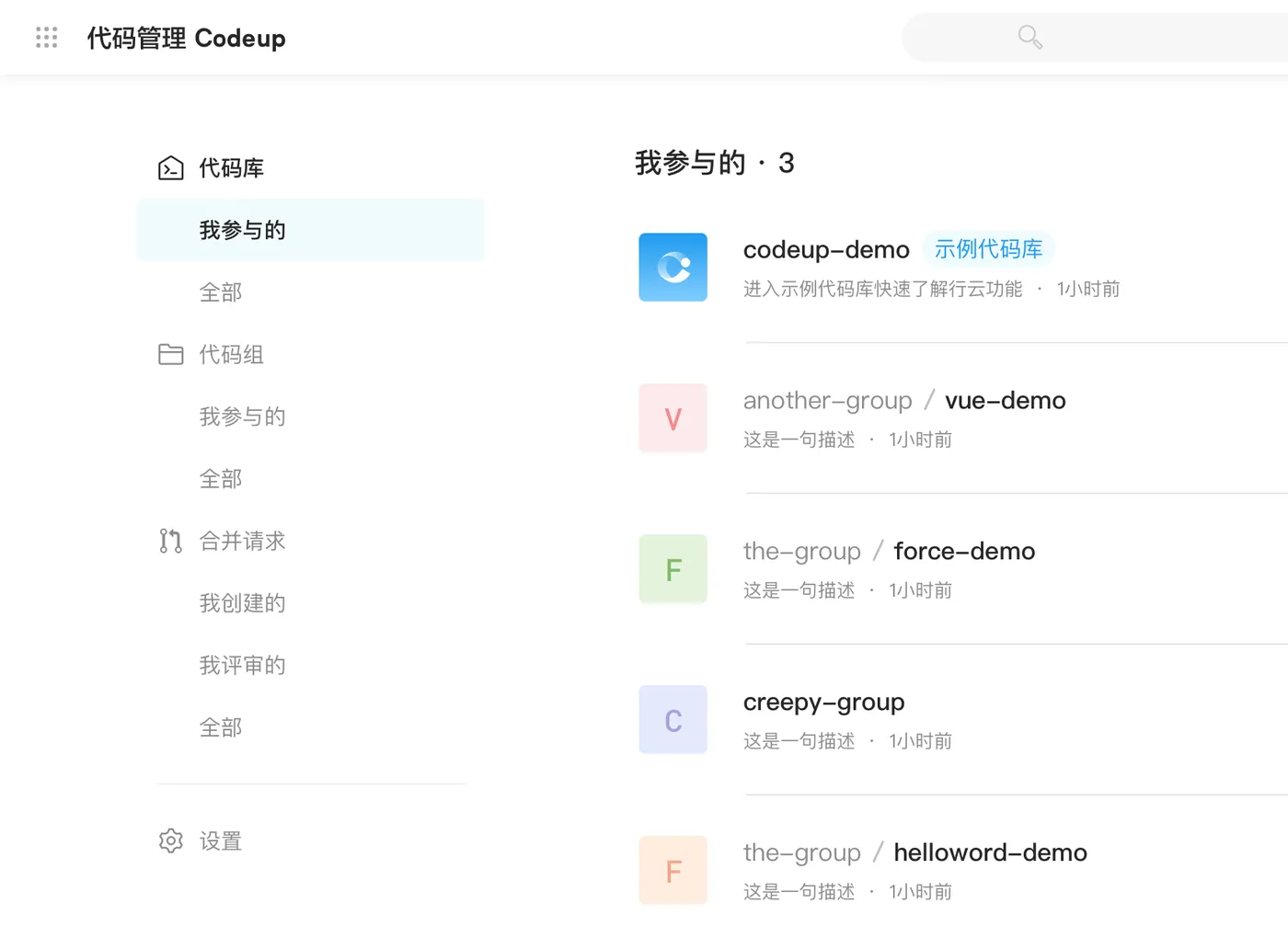Click the 1小时前 timestamp of force-demo

pyautogui.click(x=921, y=590)
